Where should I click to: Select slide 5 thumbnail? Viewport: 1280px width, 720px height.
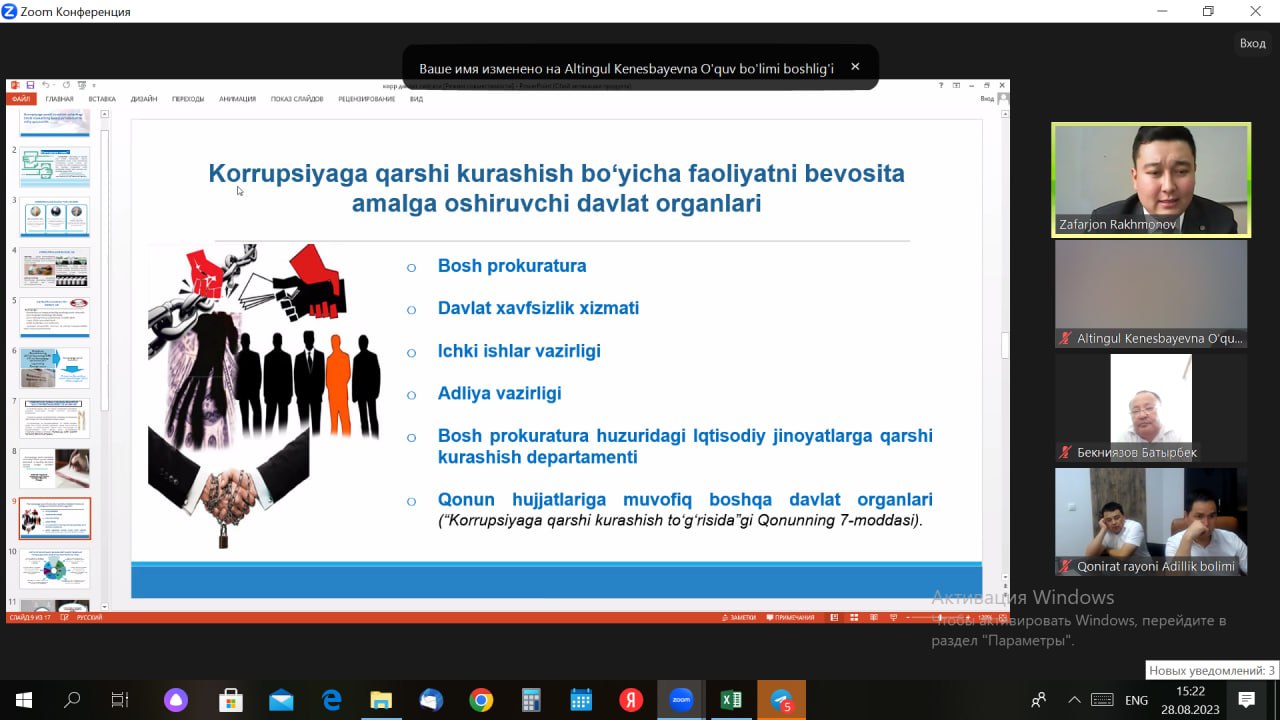pos(55,318)
